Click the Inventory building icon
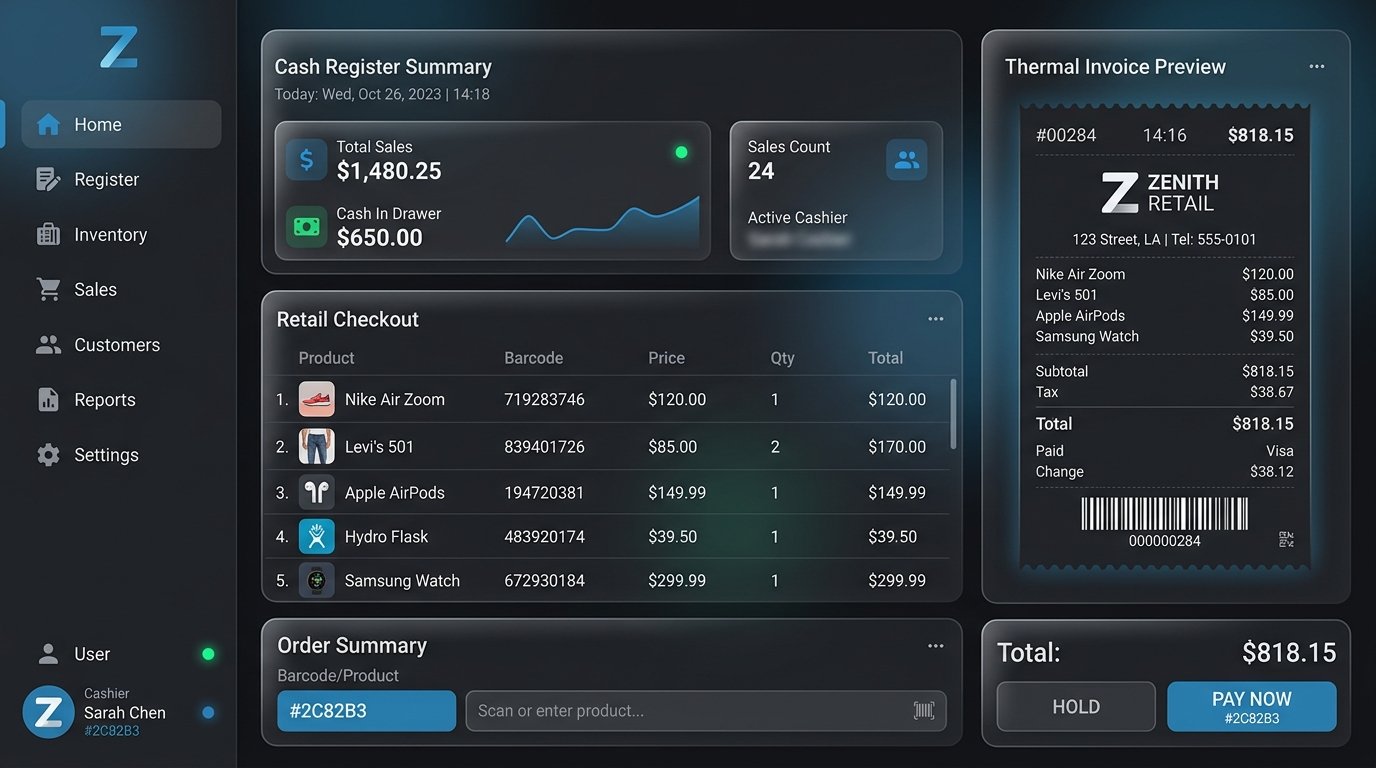 coord(48,234)
